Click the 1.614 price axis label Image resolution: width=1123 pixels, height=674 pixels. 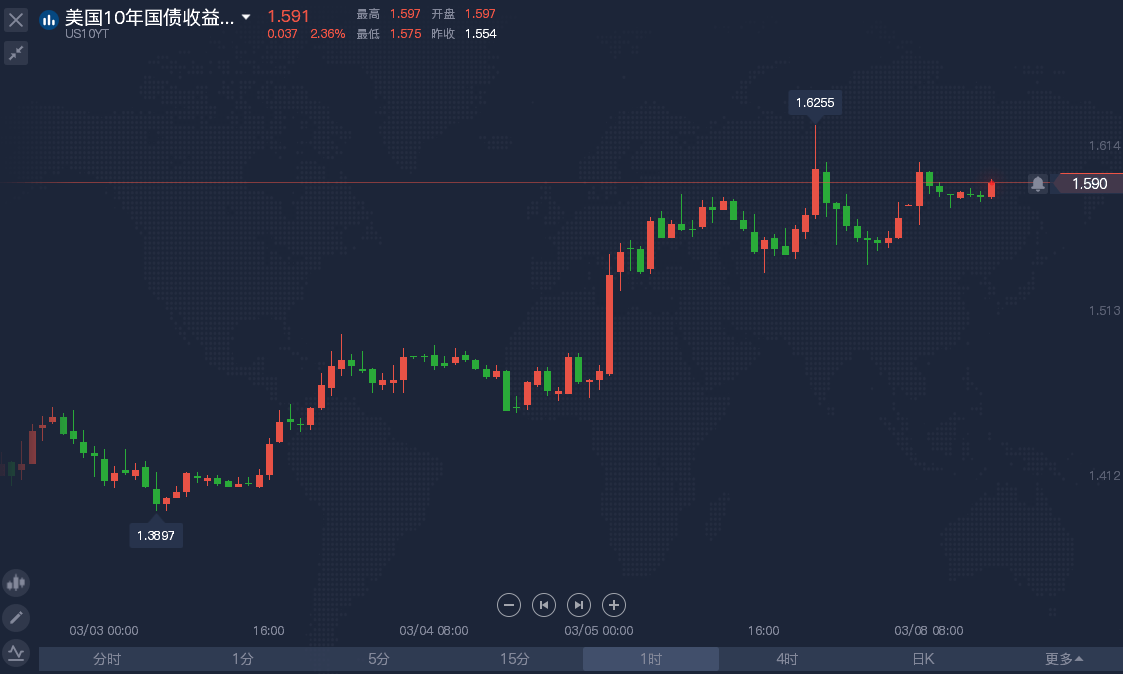click(1104, 145)
